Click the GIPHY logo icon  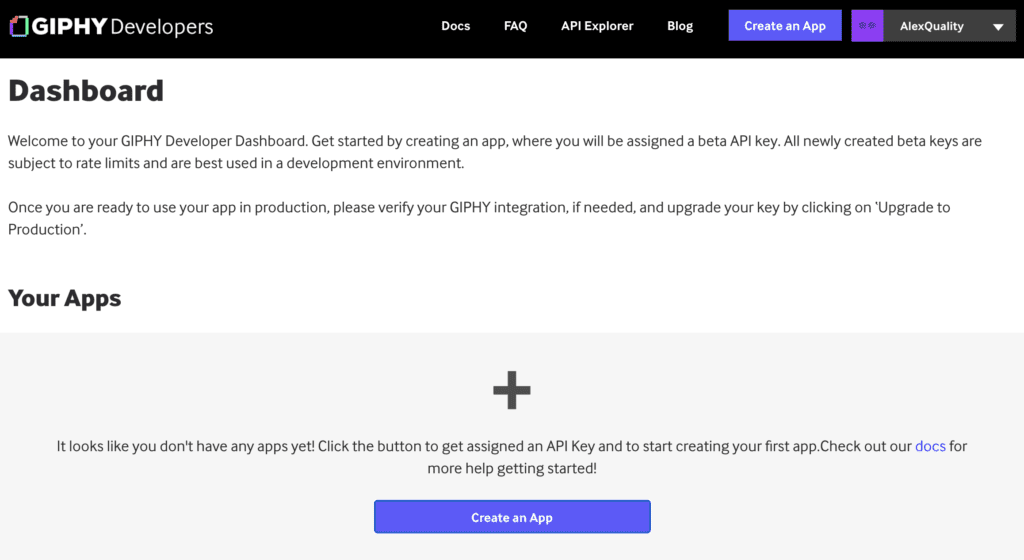click(18, 27)
